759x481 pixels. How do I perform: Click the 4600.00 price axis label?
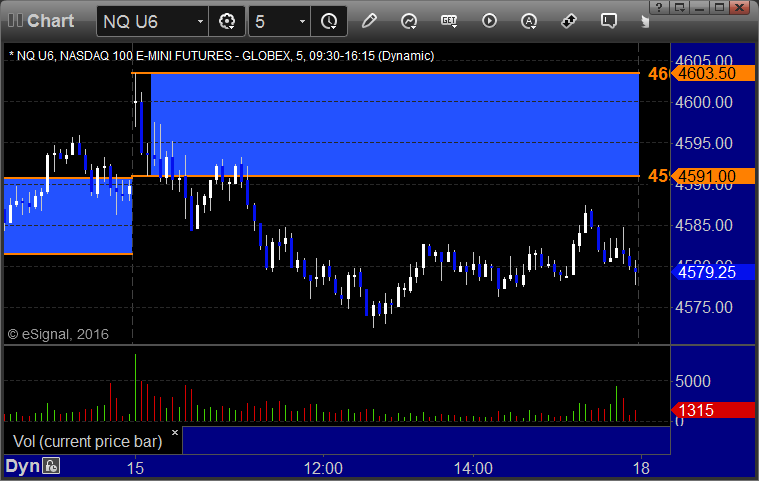pos(704,103)
